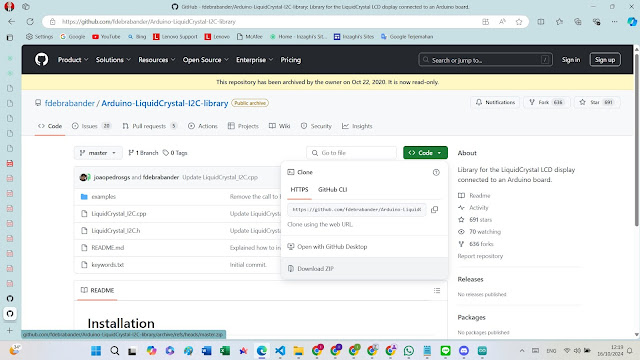
Task: Open Visual Studio Code from taskbar
Action: coord(280,351)
